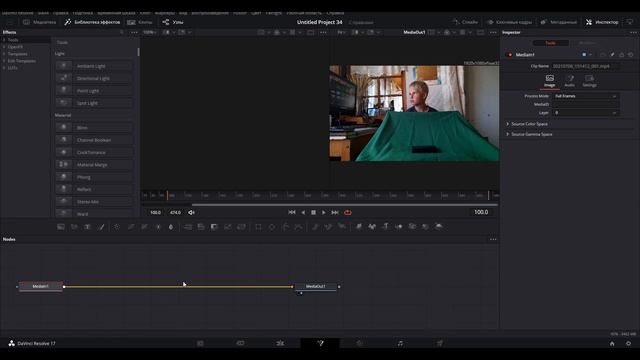Add a Fast Noise node from the toolbar
This screenshot has height=360, width=640.
[x=74, y=227]
